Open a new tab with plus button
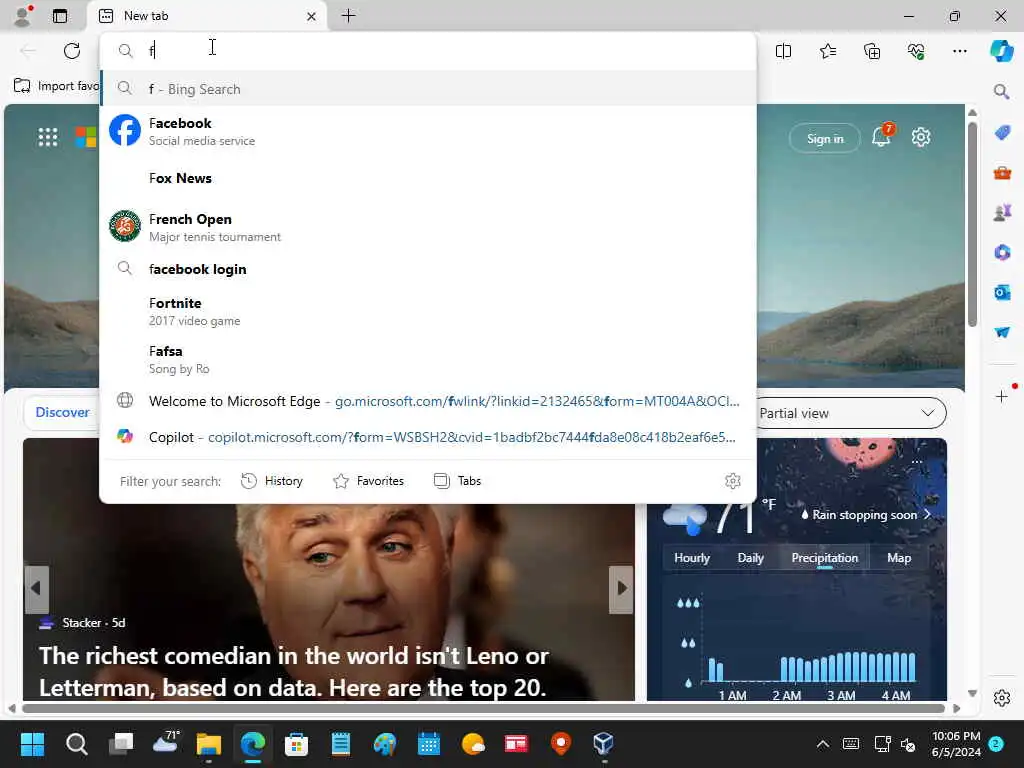The height and width of the screenshot is (768, 1024). (349, 16)
